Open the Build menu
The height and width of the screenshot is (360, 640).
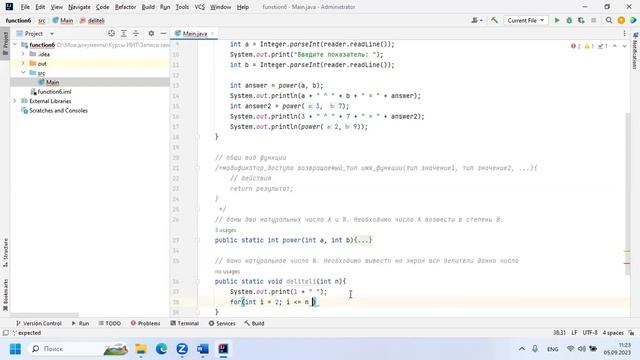point(148,7)
